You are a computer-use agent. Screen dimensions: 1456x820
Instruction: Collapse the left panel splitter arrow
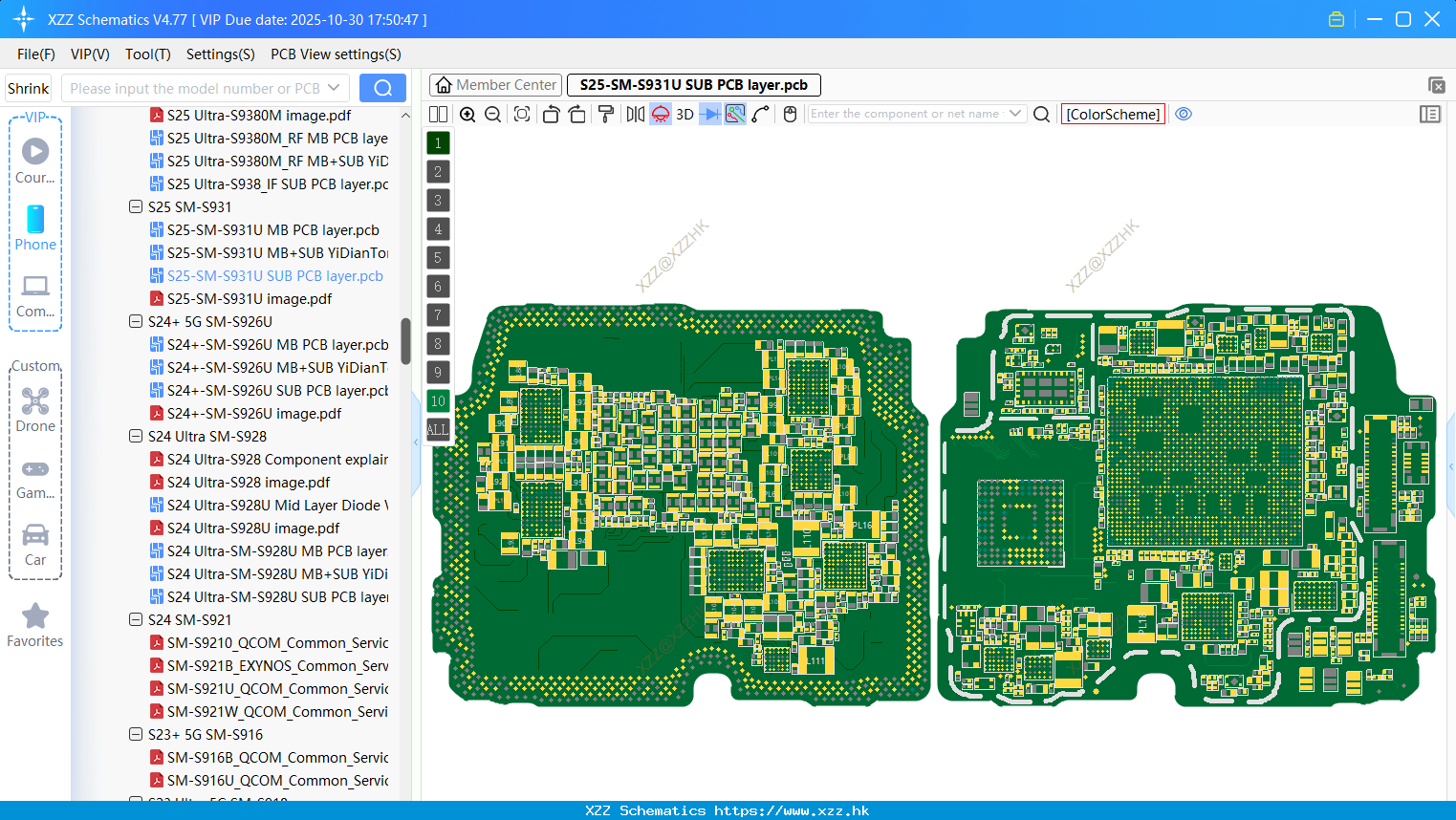417,442
